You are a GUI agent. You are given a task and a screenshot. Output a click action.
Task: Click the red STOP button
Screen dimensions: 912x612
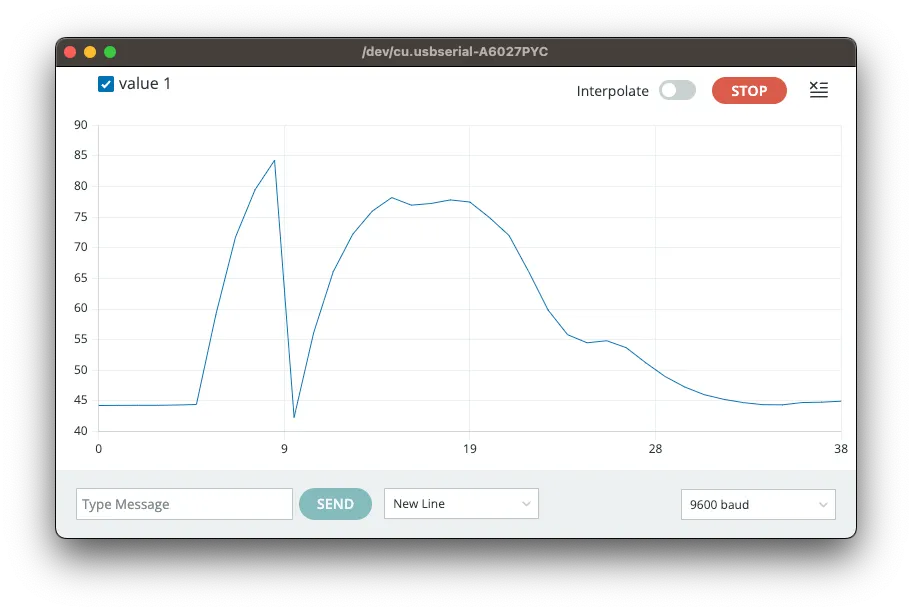tap(749, 91)
